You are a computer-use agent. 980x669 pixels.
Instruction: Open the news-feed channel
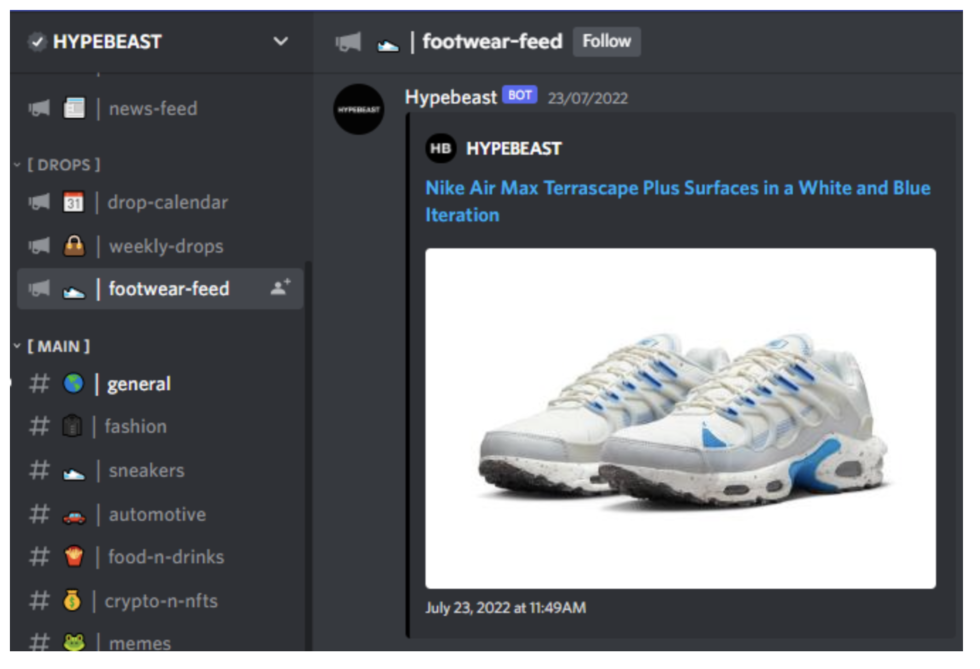[152, 108]
